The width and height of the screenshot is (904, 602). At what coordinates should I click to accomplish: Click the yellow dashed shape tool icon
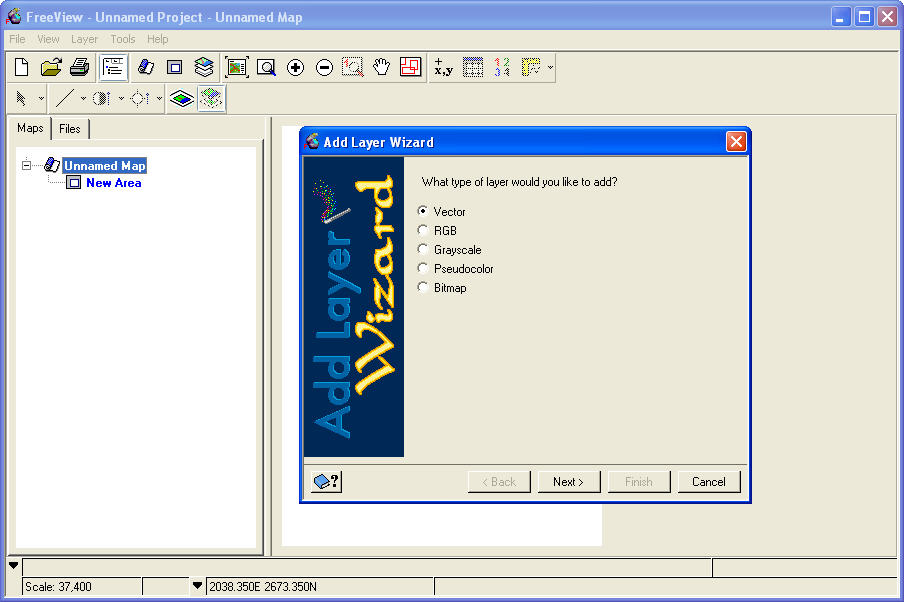click(531, 67)
